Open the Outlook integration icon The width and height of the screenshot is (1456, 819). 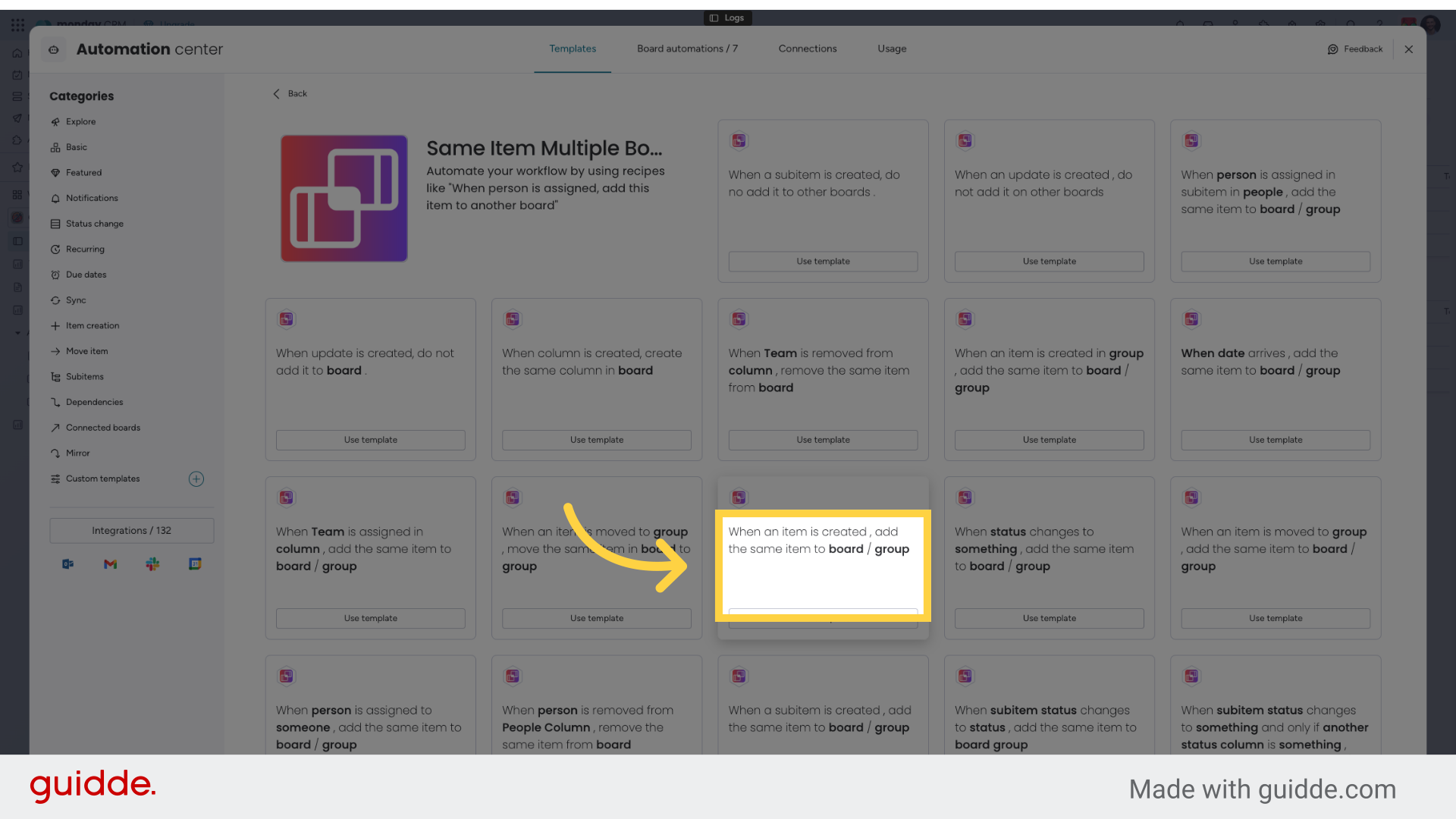click(x=68, y=563)
